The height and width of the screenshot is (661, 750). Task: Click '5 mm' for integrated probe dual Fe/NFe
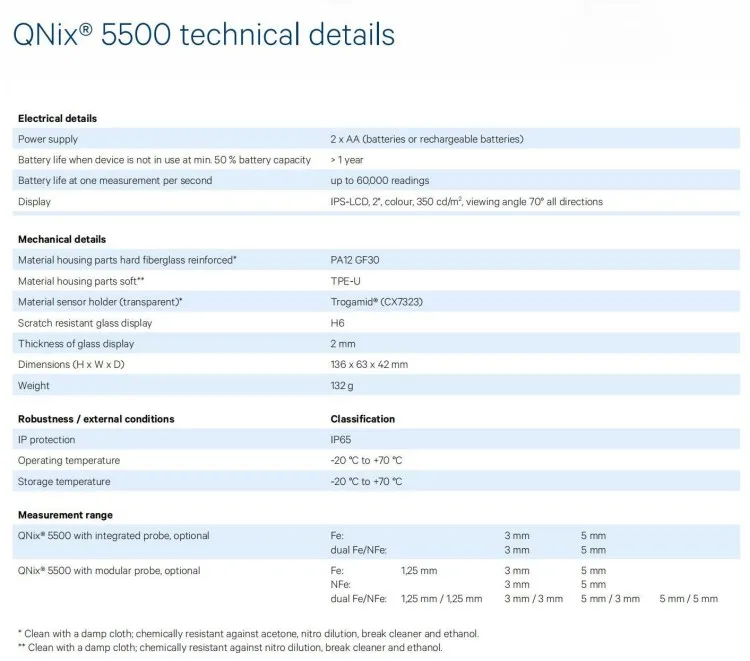(x=593, y=550)
